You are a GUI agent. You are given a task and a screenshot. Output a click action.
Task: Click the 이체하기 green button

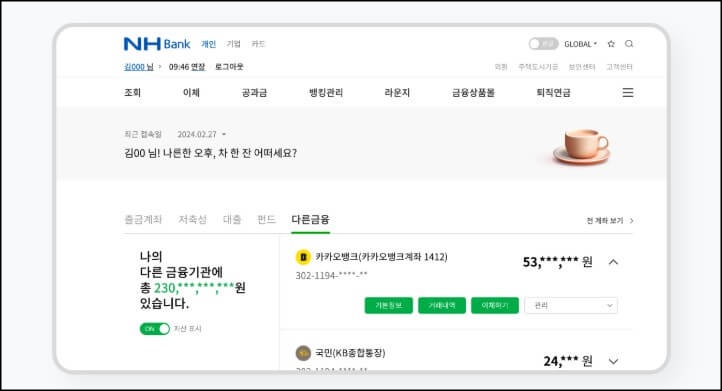coord(495,305)
